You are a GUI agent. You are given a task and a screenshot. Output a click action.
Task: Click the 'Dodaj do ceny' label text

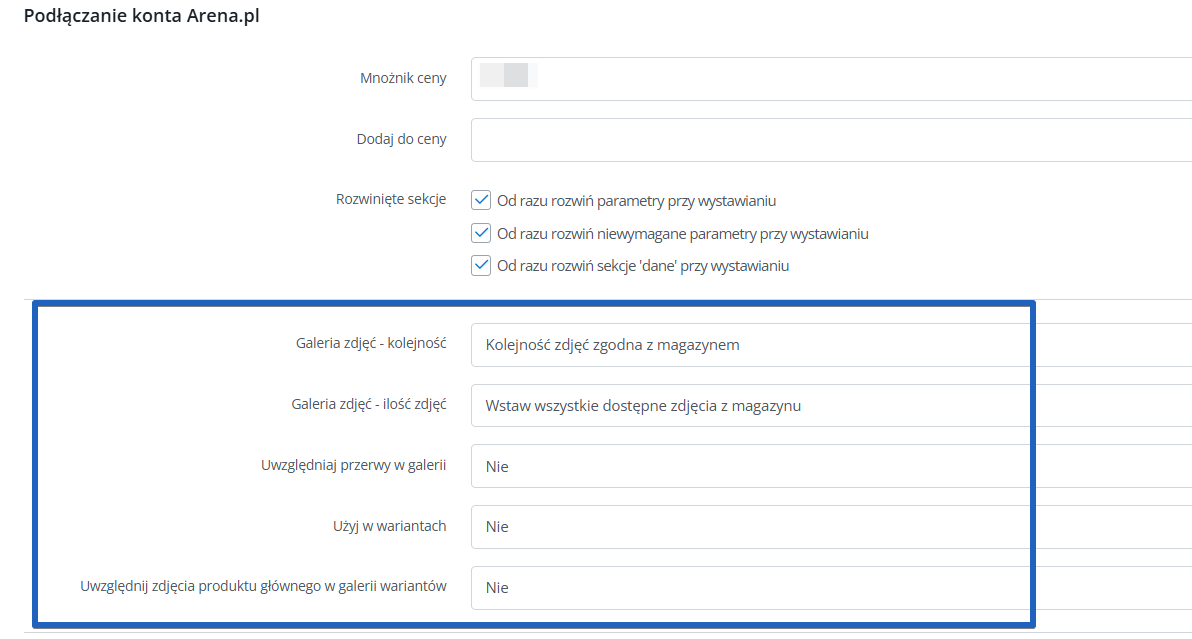(401, 140)
